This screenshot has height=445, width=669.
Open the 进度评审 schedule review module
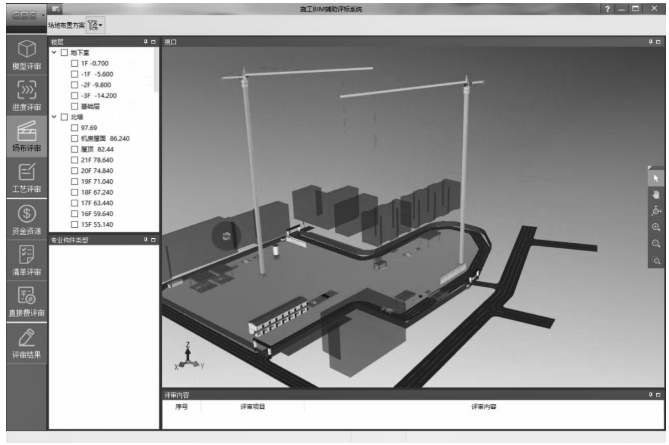26,96
